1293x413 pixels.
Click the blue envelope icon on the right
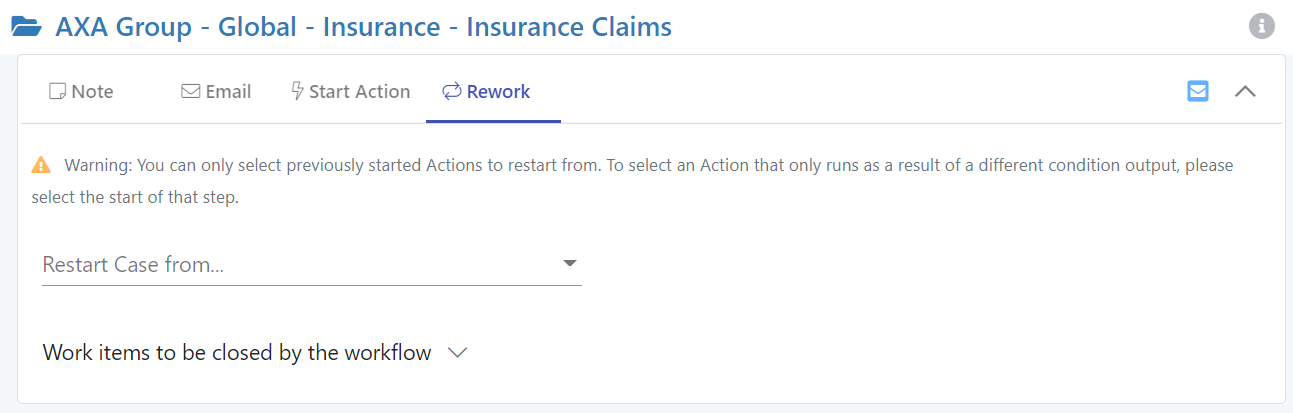1197,91
